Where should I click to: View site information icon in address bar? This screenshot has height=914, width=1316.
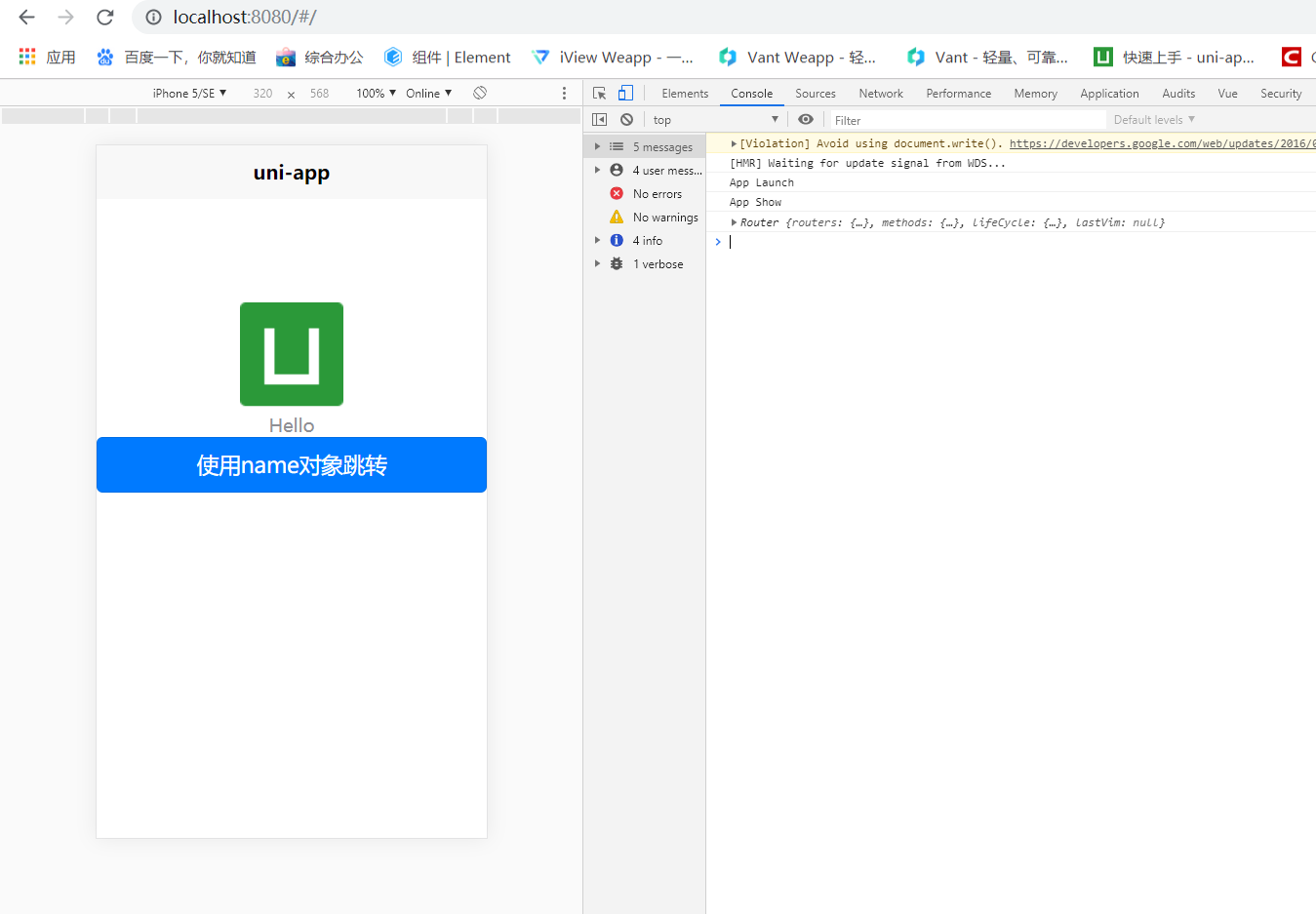(153, 17)
